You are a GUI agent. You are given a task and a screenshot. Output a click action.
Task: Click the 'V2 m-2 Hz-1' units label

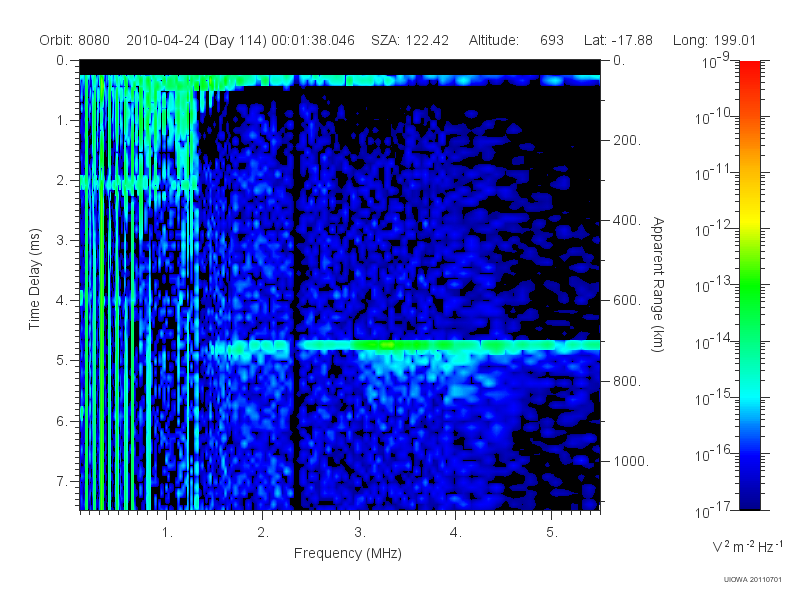[747, 546]
